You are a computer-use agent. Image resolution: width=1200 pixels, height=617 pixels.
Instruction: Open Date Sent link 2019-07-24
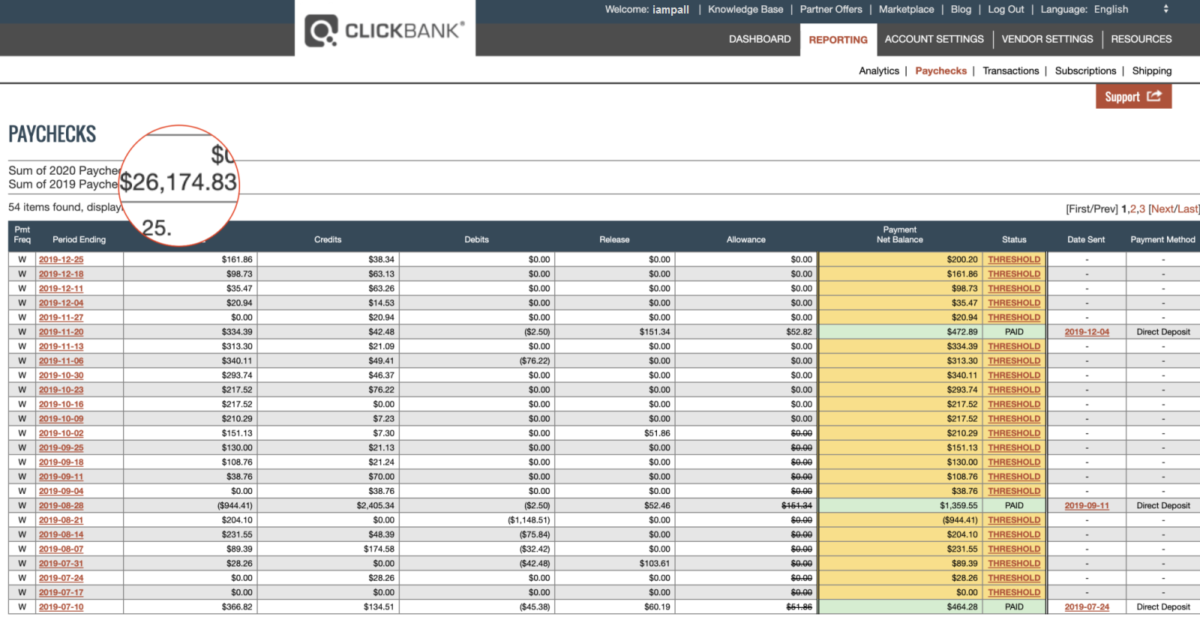pyautogui.click(x=1087, y=607)
